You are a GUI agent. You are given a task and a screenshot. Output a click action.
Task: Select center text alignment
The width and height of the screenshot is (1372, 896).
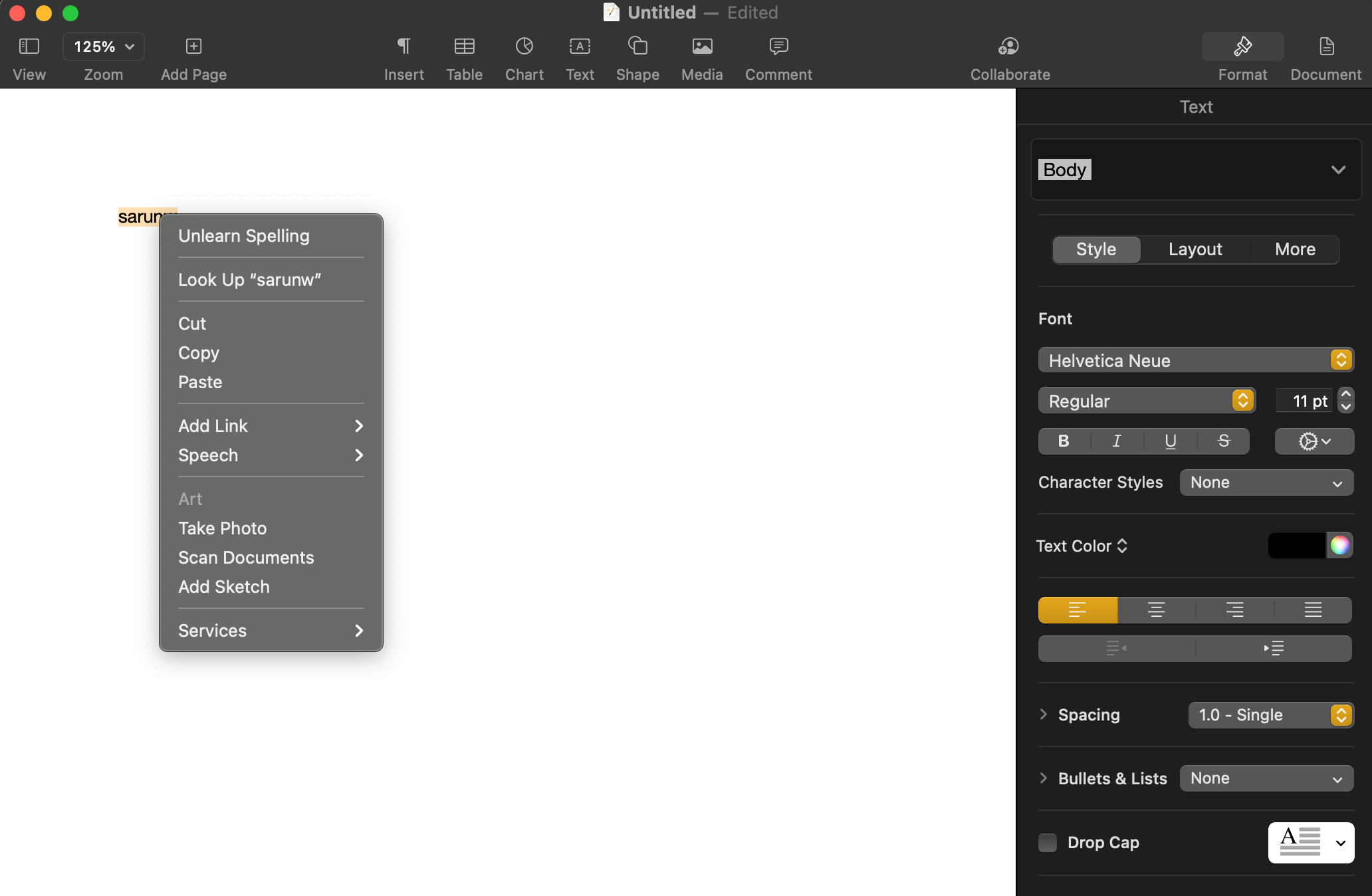coord(1156,610)
